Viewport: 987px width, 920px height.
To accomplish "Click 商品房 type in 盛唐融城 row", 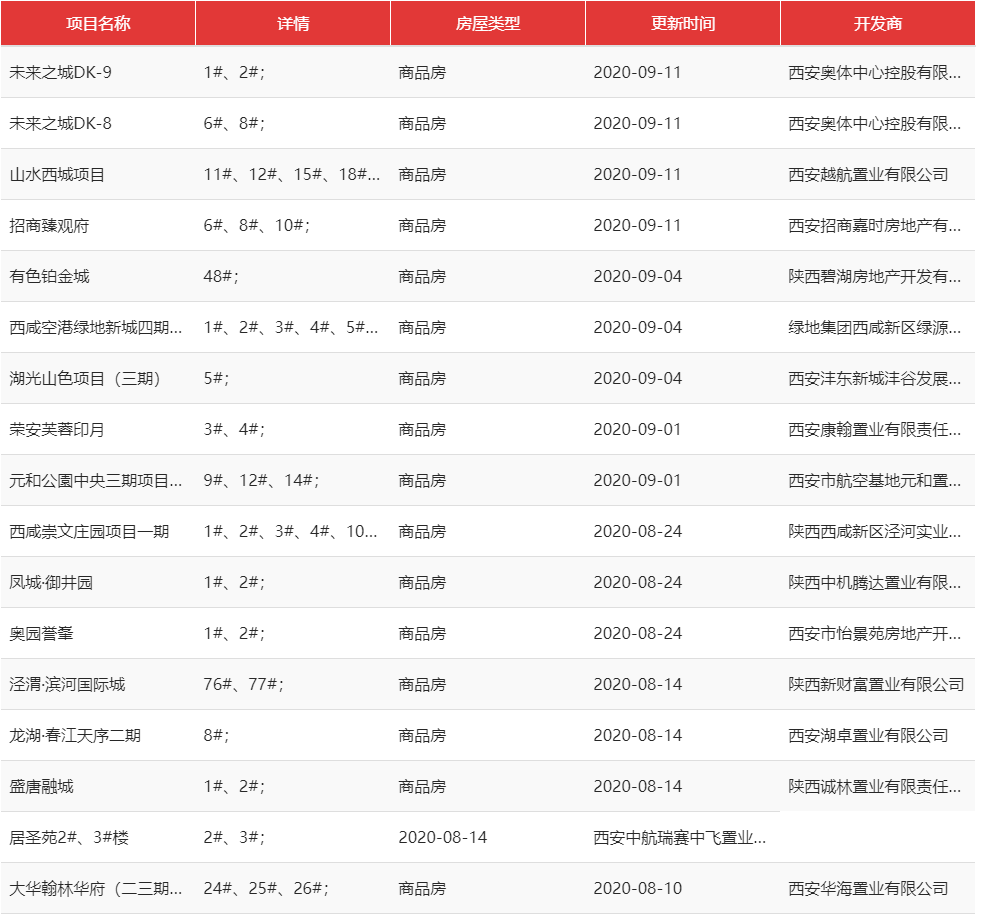I will click(x=422, y=786).
